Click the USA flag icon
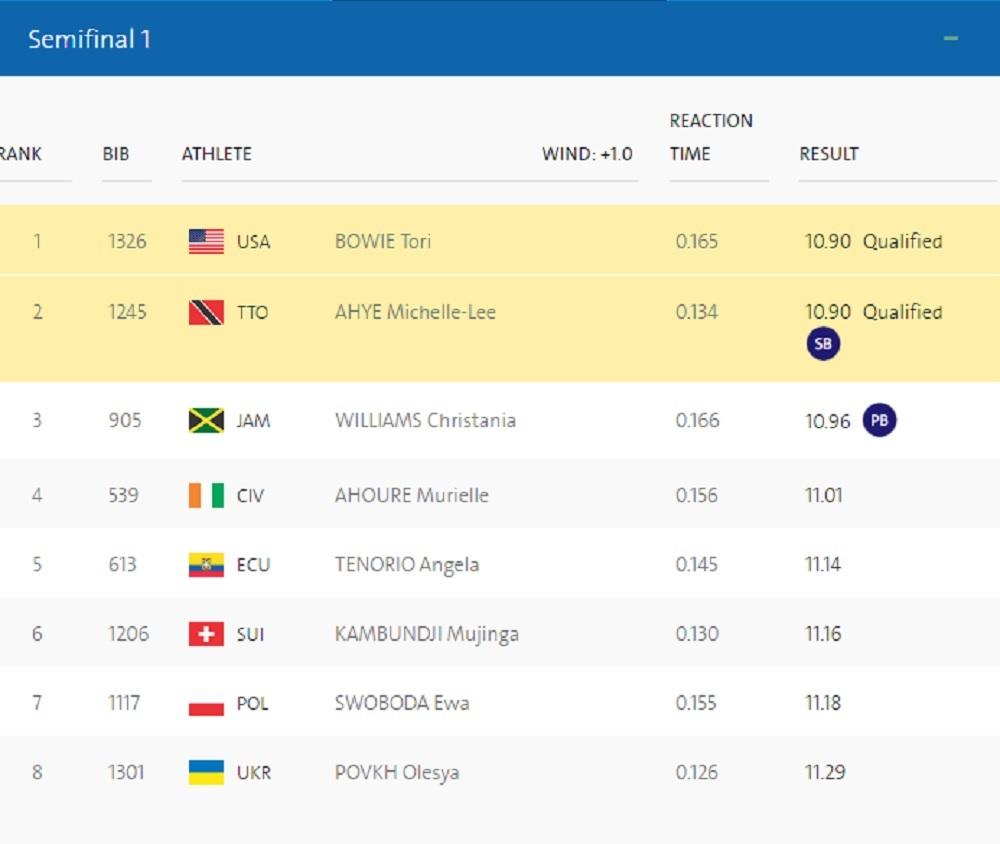 tap(206, 242)
